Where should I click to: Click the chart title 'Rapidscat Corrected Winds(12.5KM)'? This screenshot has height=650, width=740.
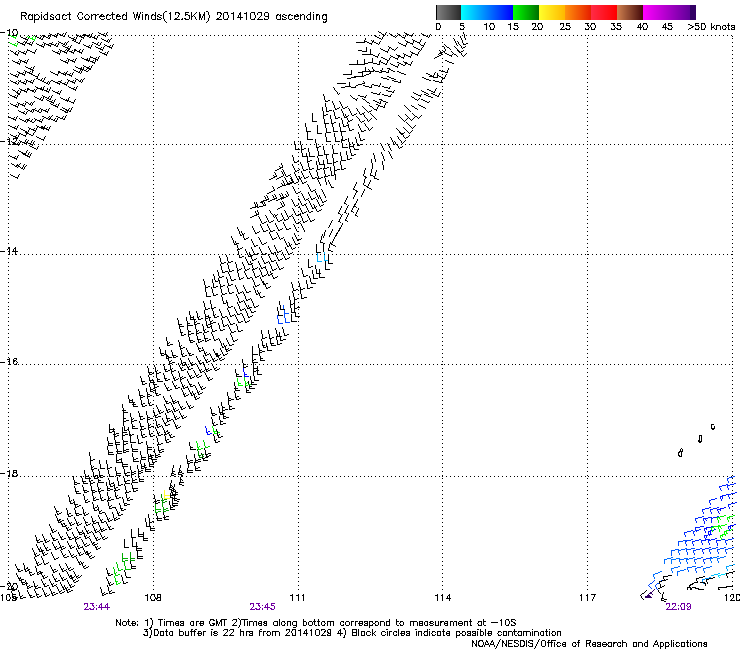(115, 17)
